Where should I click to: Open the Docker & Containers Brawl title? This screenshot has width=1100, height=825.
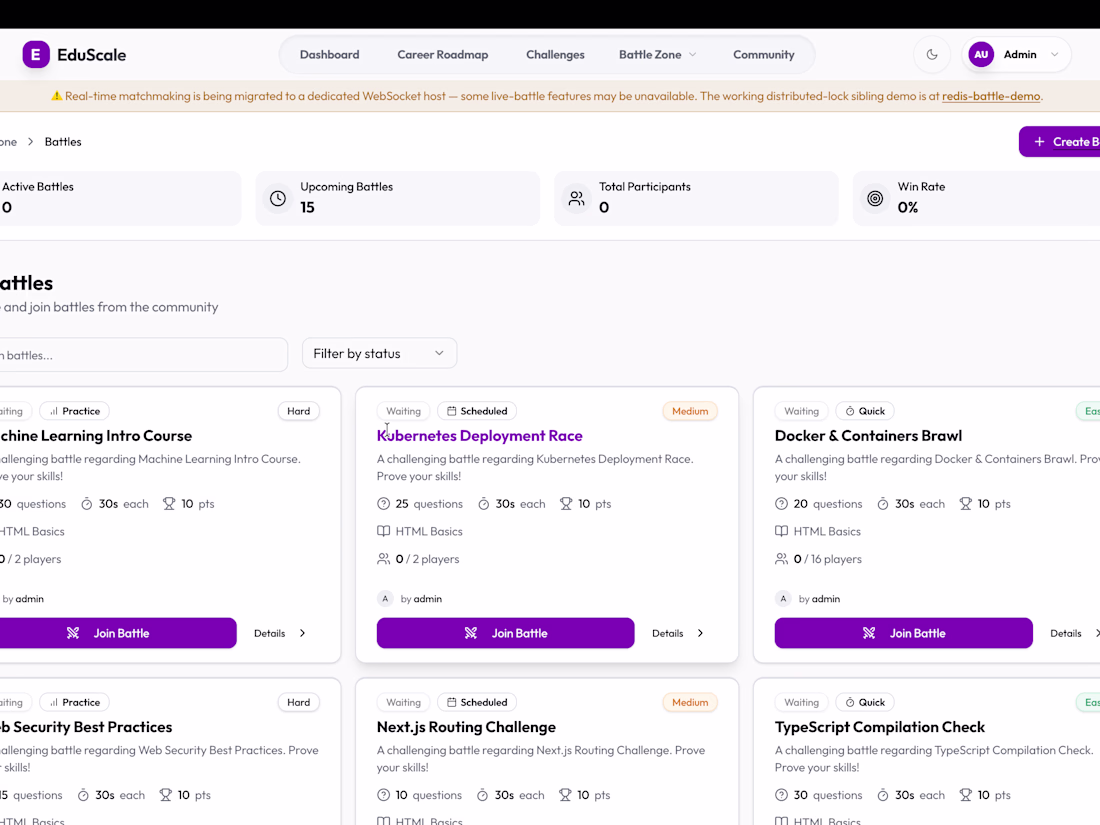click(868, 436)
